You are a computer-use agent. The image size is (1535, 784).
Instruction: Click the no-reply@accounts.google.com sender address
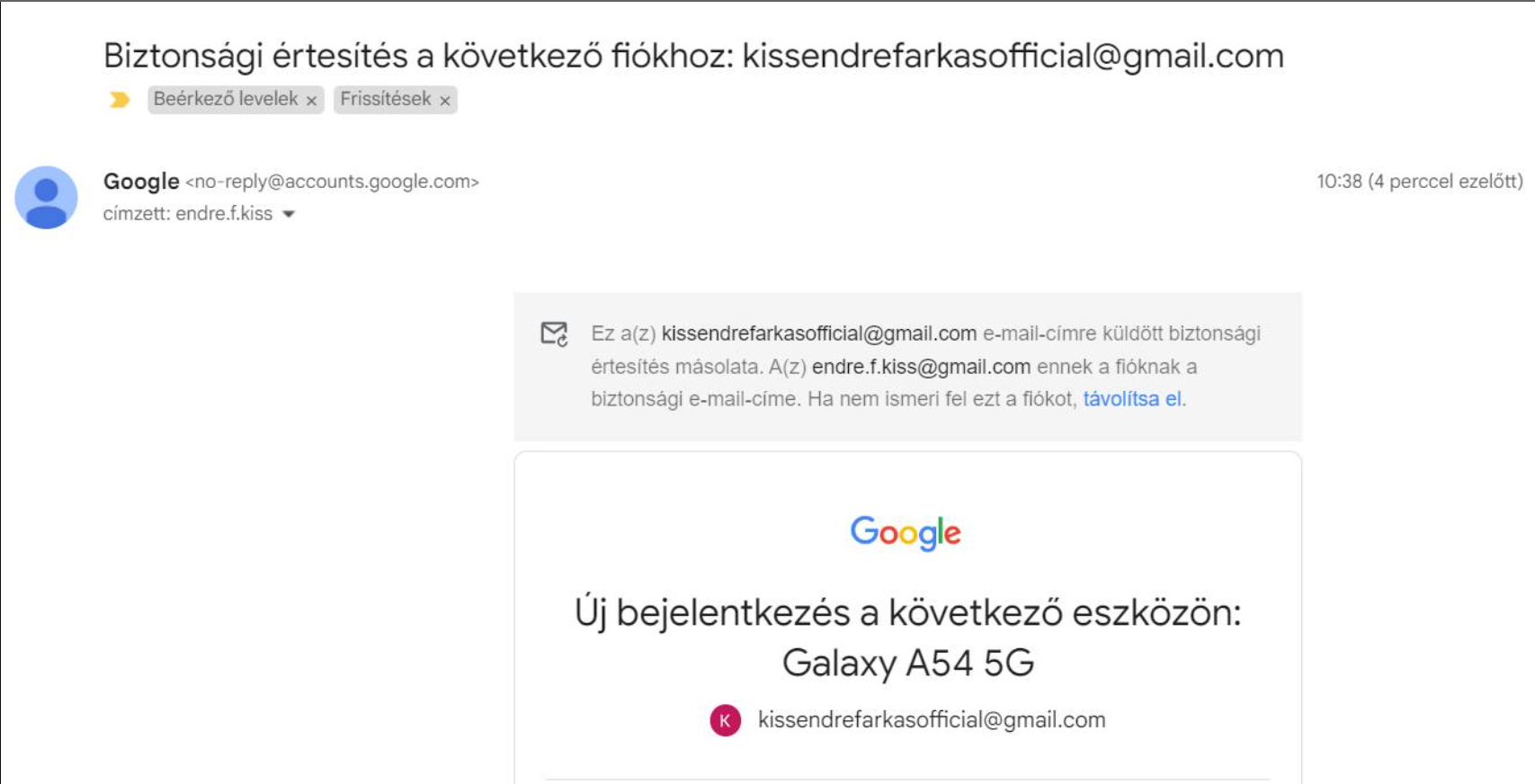332,182
